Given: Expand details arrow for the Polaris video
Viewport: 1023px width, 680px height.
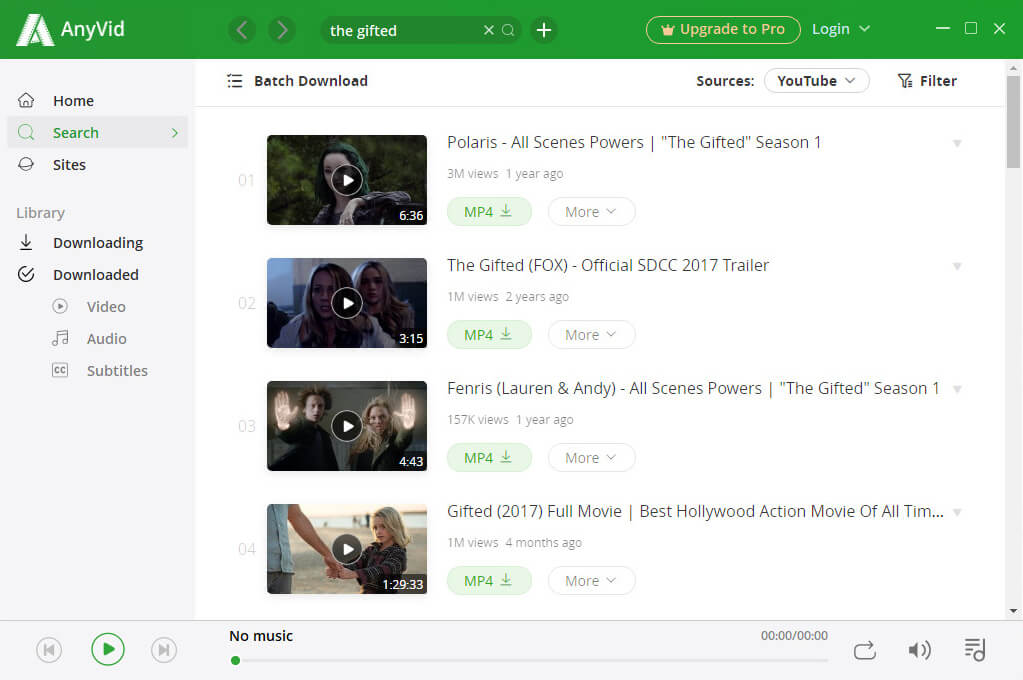Looking at the screenshot, I should [957, 144].
